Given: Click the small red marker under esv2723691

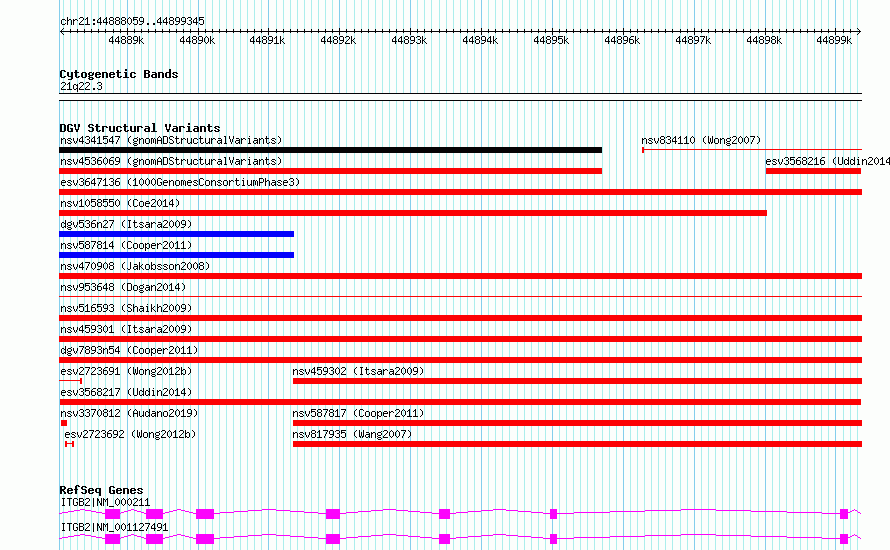Looking at the screenshot, I should [71, 381].
